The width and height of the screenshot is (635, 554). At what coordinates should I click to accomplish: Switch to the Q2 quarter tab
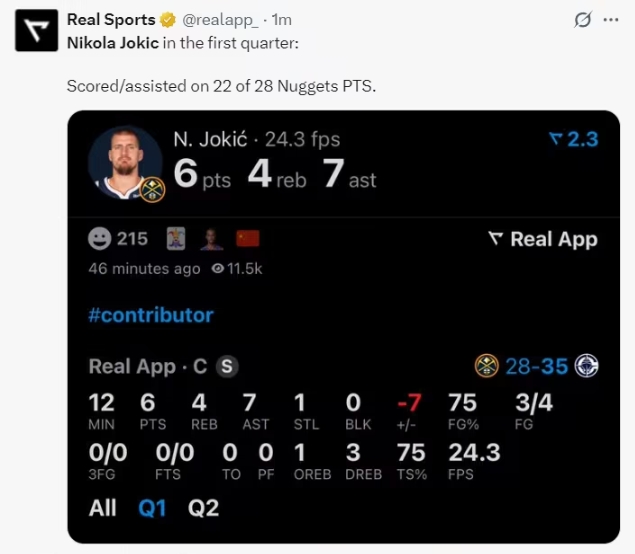(203, 508)
